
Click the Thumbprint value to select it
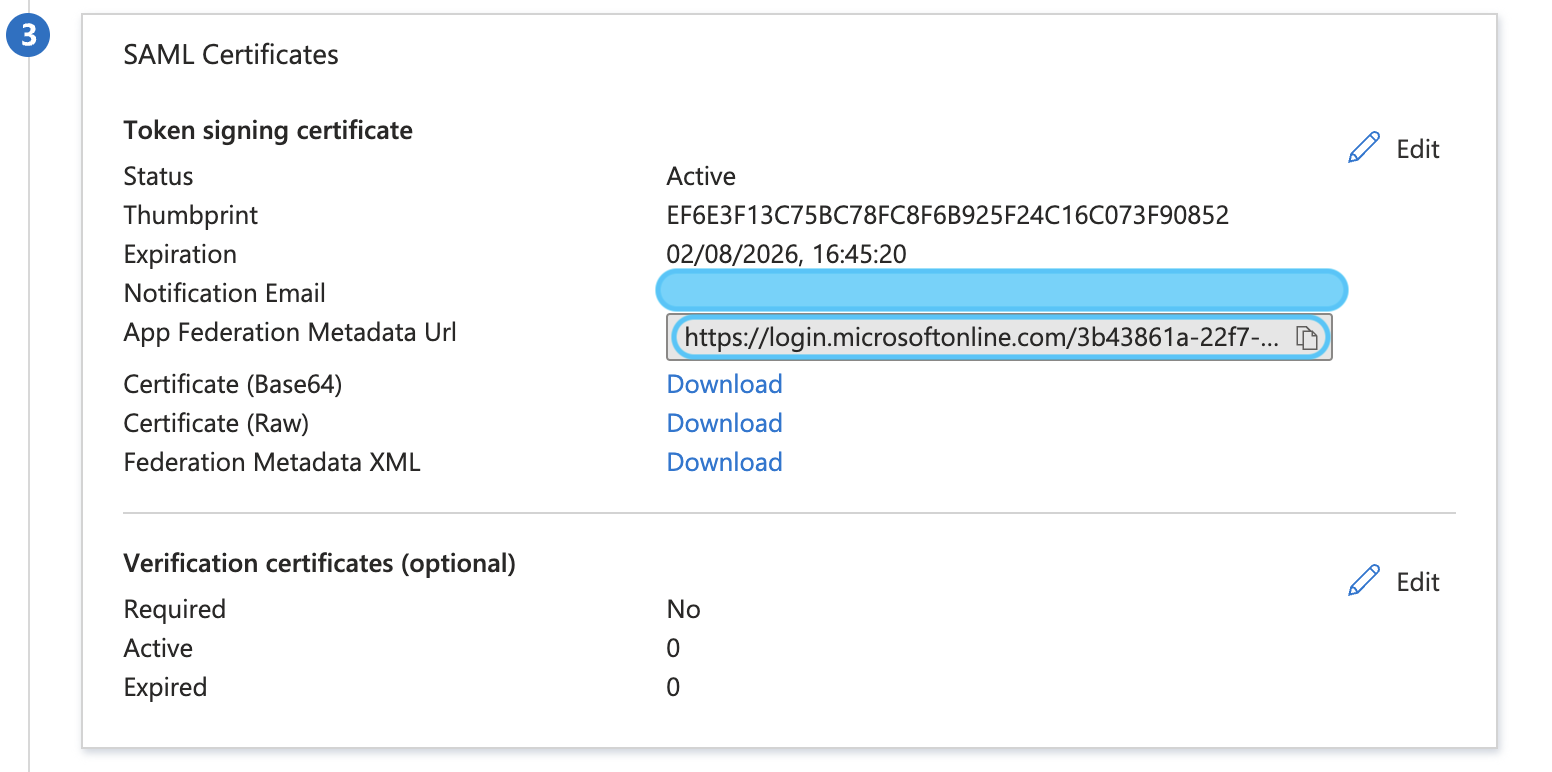coord(948,215)
